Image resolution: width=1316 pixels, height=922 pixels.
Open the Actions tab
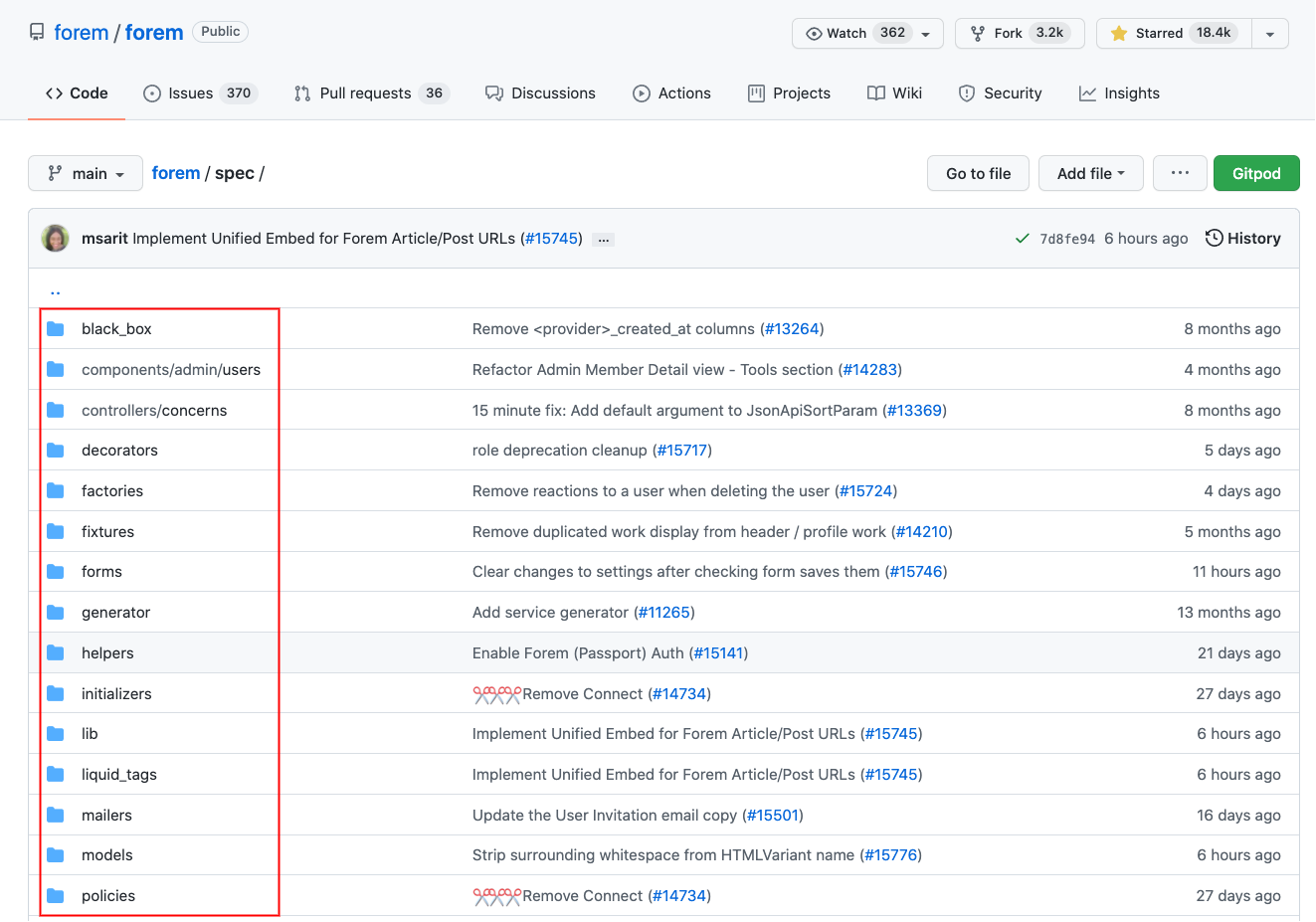[x=671, y=93]
